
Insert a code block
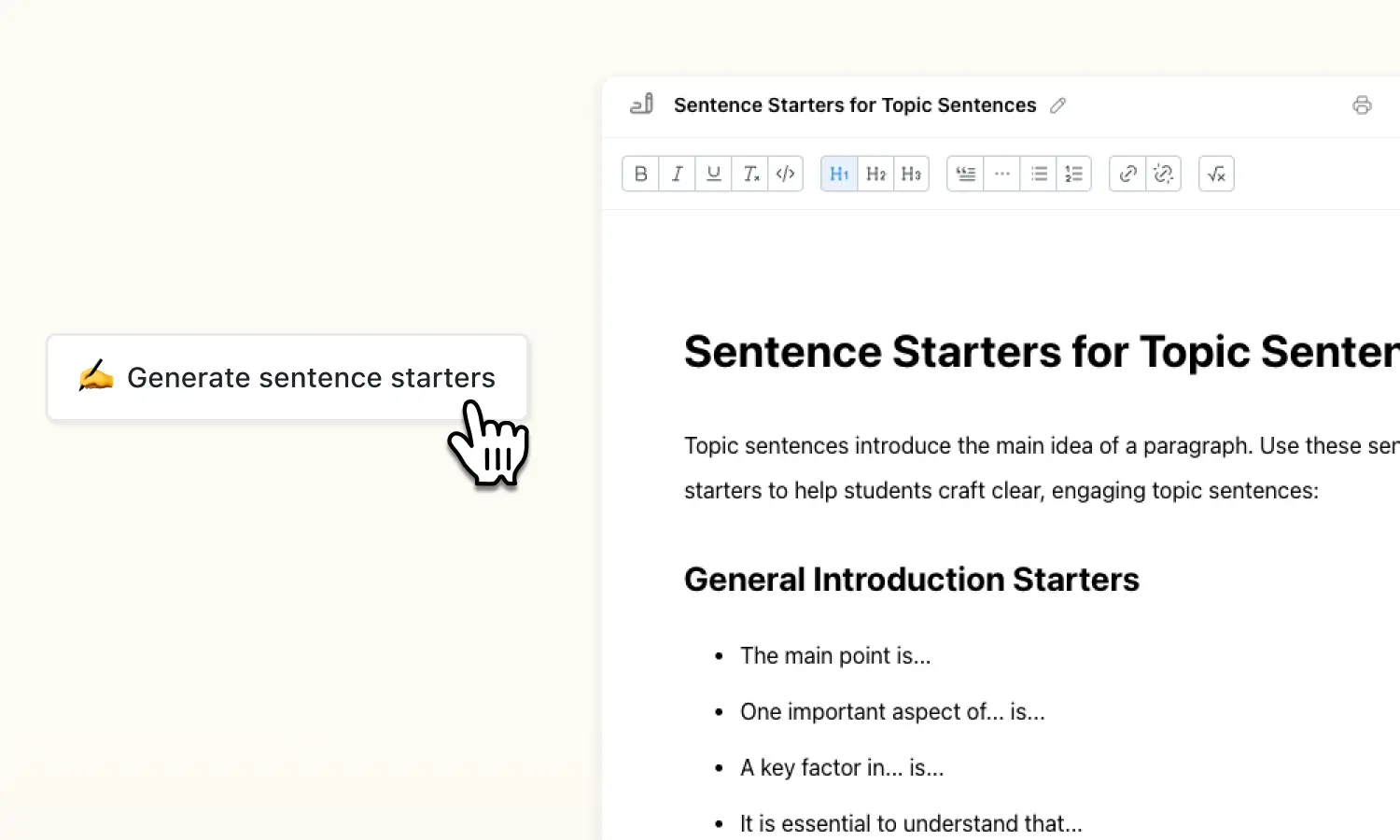785,174
